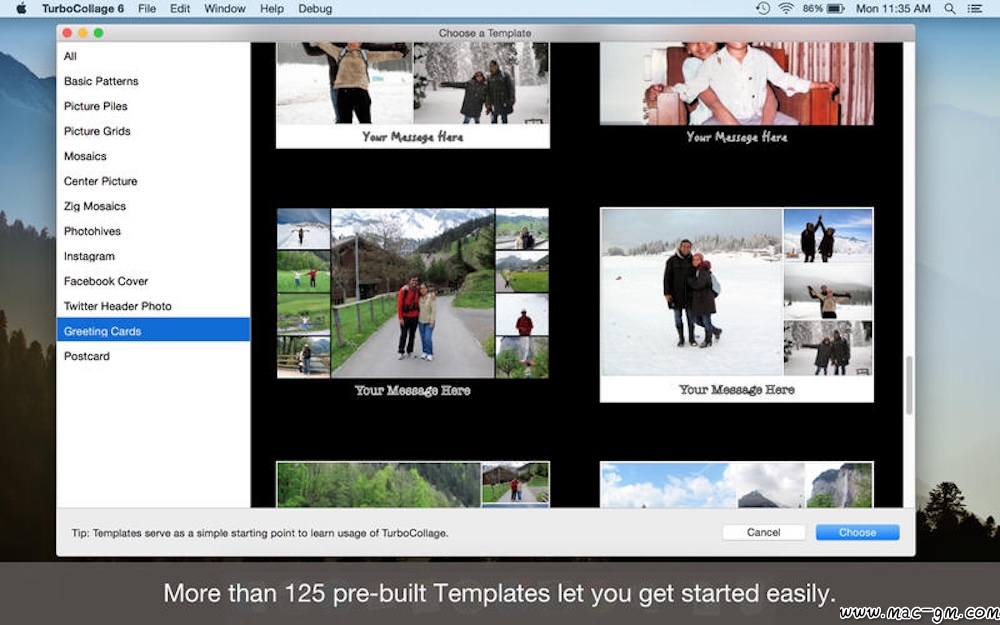Viewport: 1000px width, 625px height.
Task: Open the Window menu
Action: click(x=225, y=9)
